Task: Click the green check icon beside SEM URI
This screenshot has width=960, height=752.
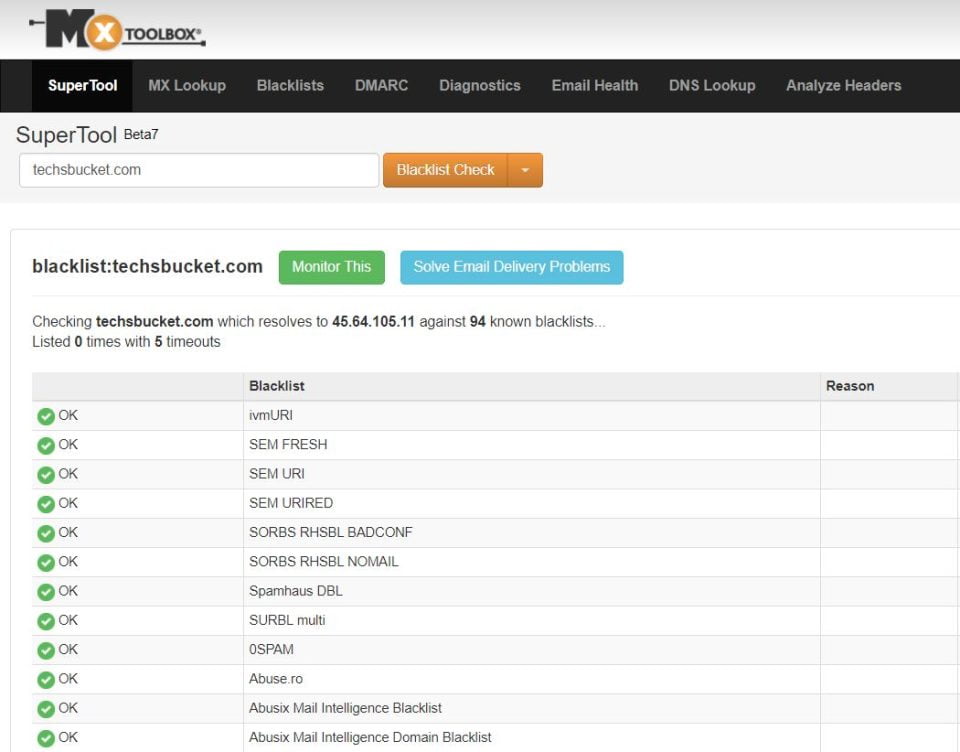Action: 46,475
